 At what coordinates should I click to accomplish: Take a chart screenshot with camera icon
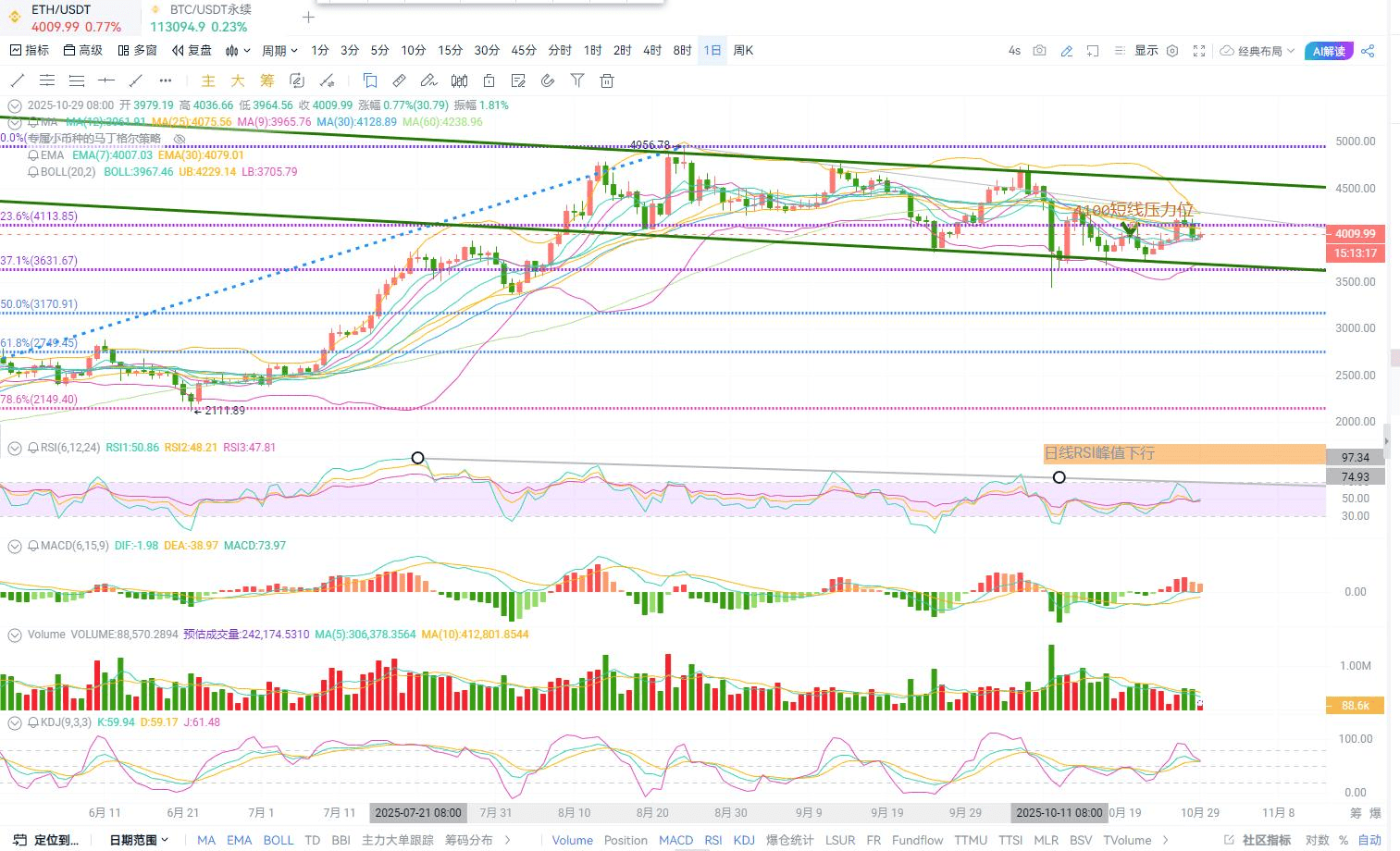[1039, 51]
